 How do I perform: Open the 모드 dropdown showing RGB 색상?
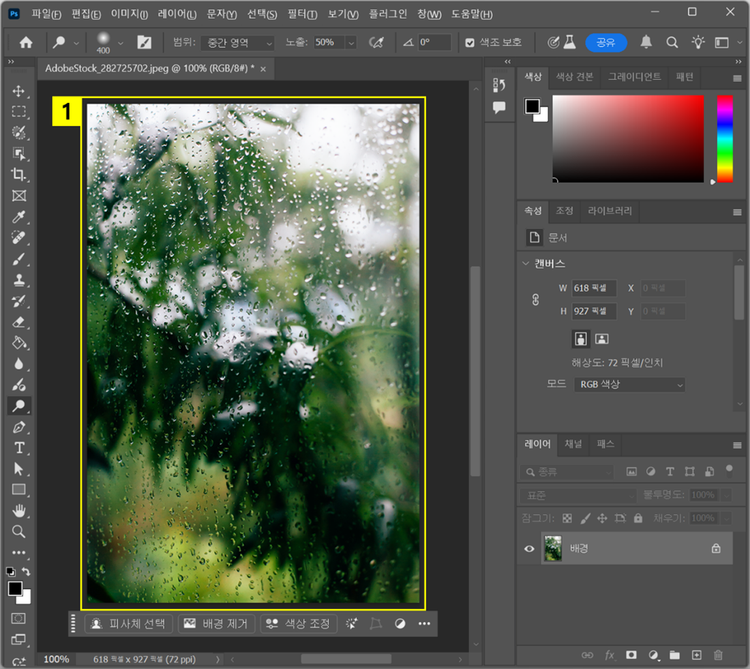pyautogui.click(x=629, y=384)
